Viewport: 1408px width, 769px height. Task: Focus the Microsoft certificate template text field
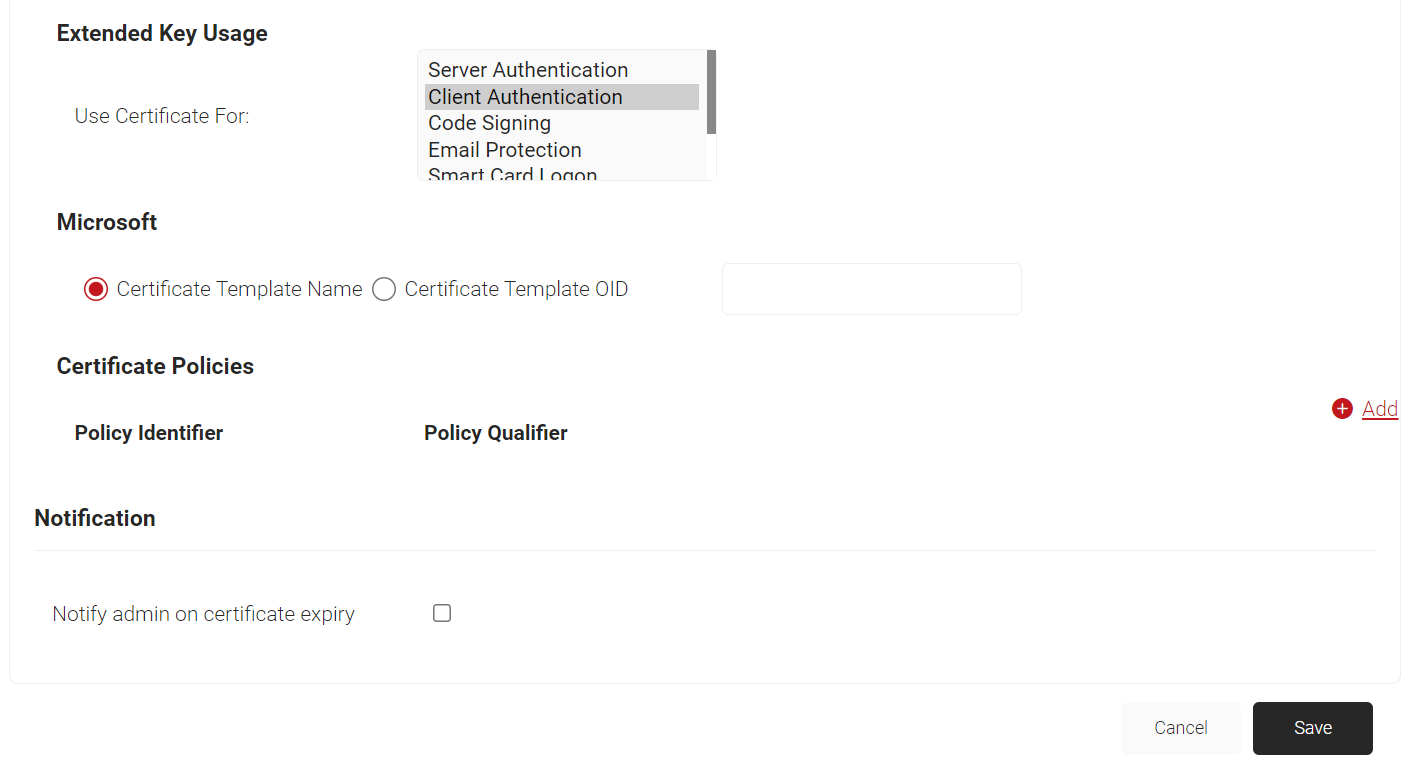[872, 289]
